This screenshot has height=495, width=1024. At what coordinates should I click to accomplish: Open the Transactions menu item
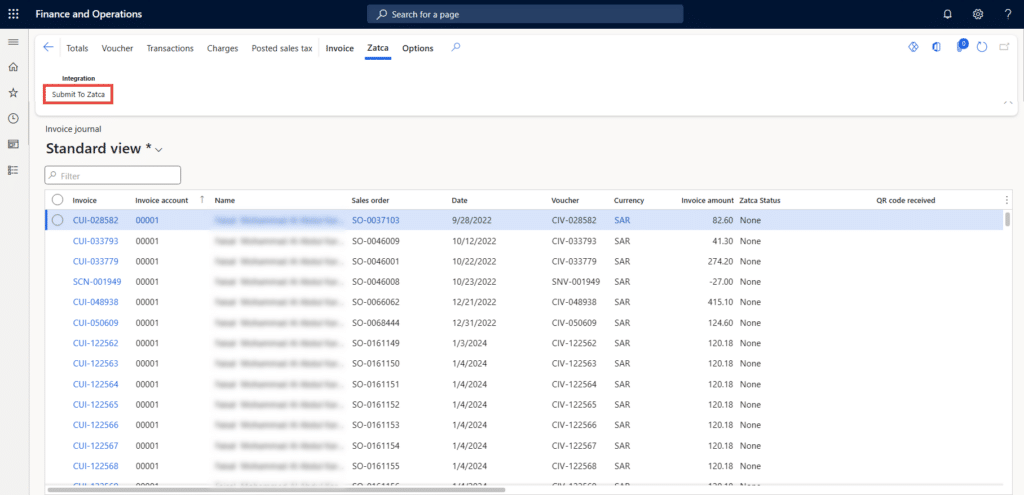coord(170,48)
